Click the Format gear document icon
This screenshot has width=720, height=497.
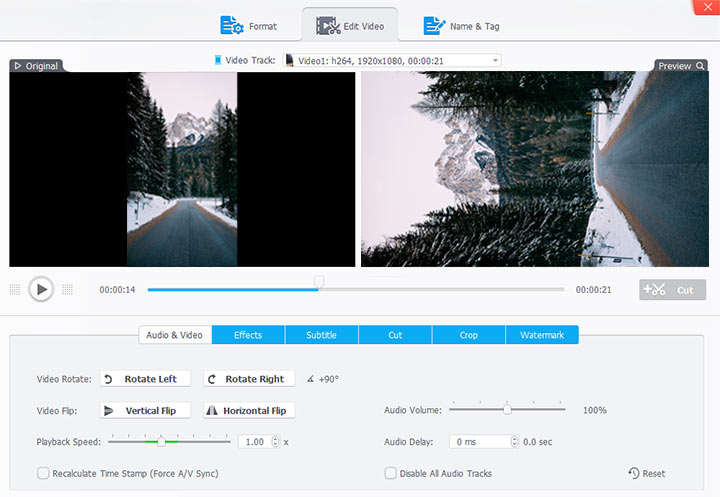coord(231,25)
